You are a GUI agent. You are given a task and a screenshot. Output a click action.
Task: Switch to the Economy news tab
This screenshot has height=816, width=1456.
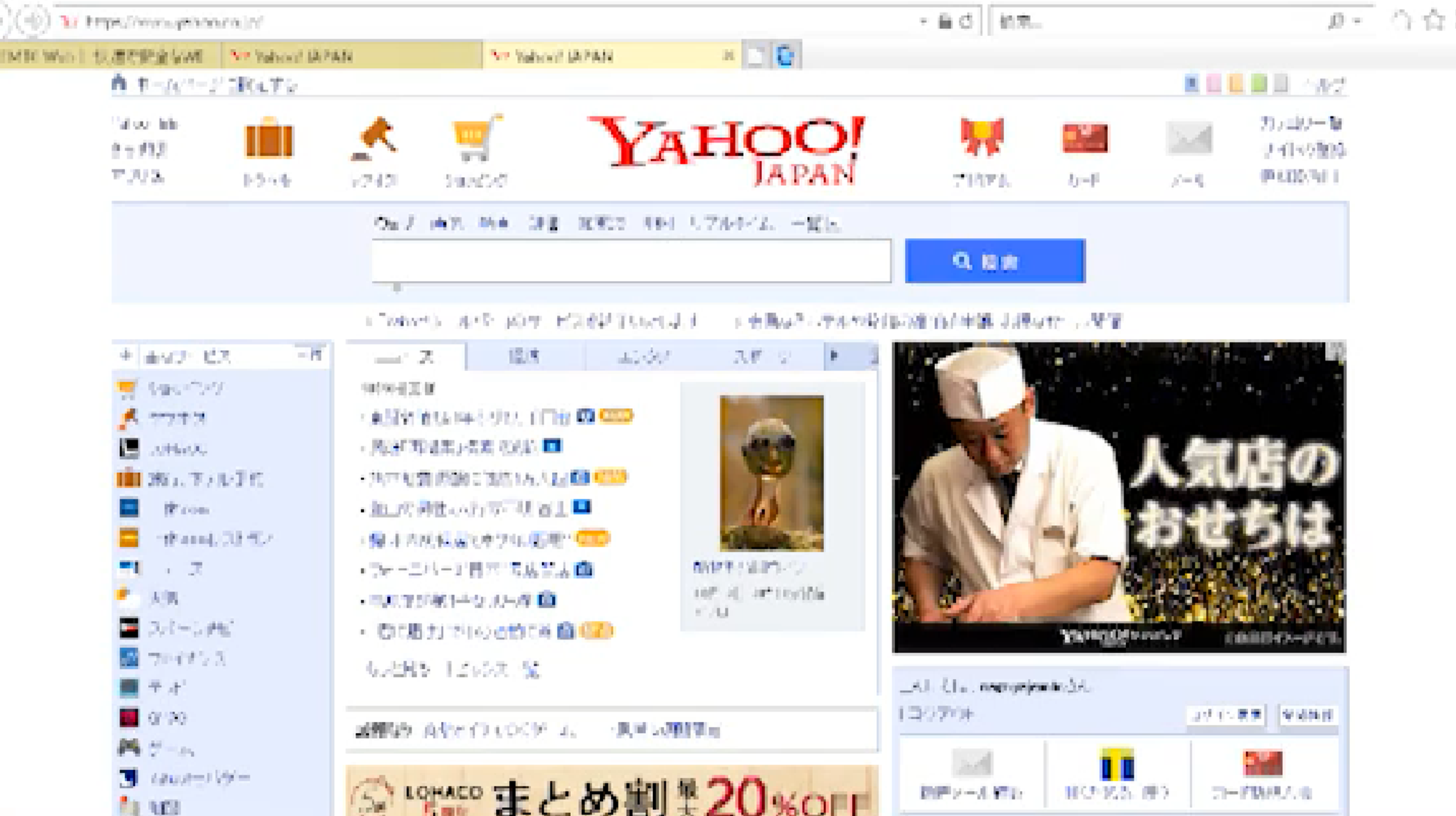(524, 356)
